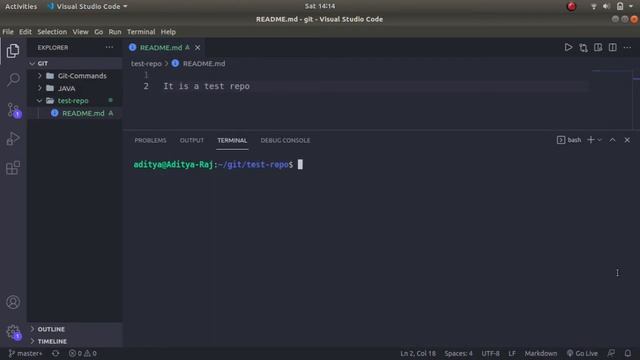The height and width of the screenshot is (360, 640).
Task: Click the master branch indicator
Action: tap(25, 353)
